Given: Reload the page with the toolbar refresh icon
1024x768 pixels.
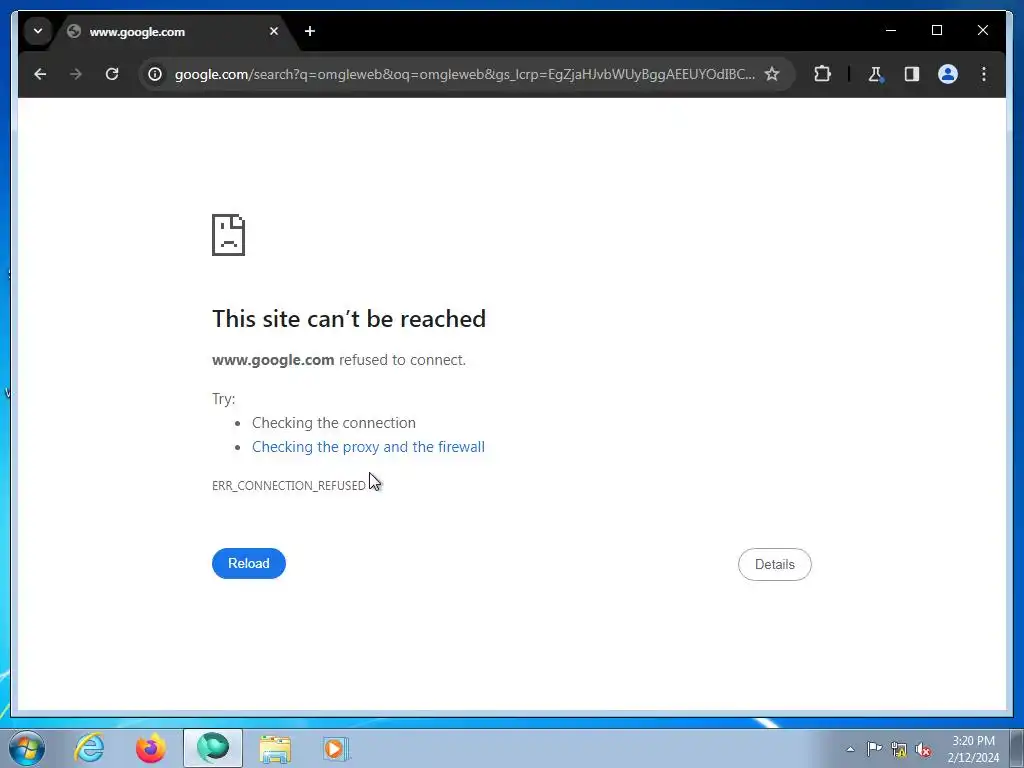Looking at the screenshot, I should pyautogui.click(x=112, y=74).
